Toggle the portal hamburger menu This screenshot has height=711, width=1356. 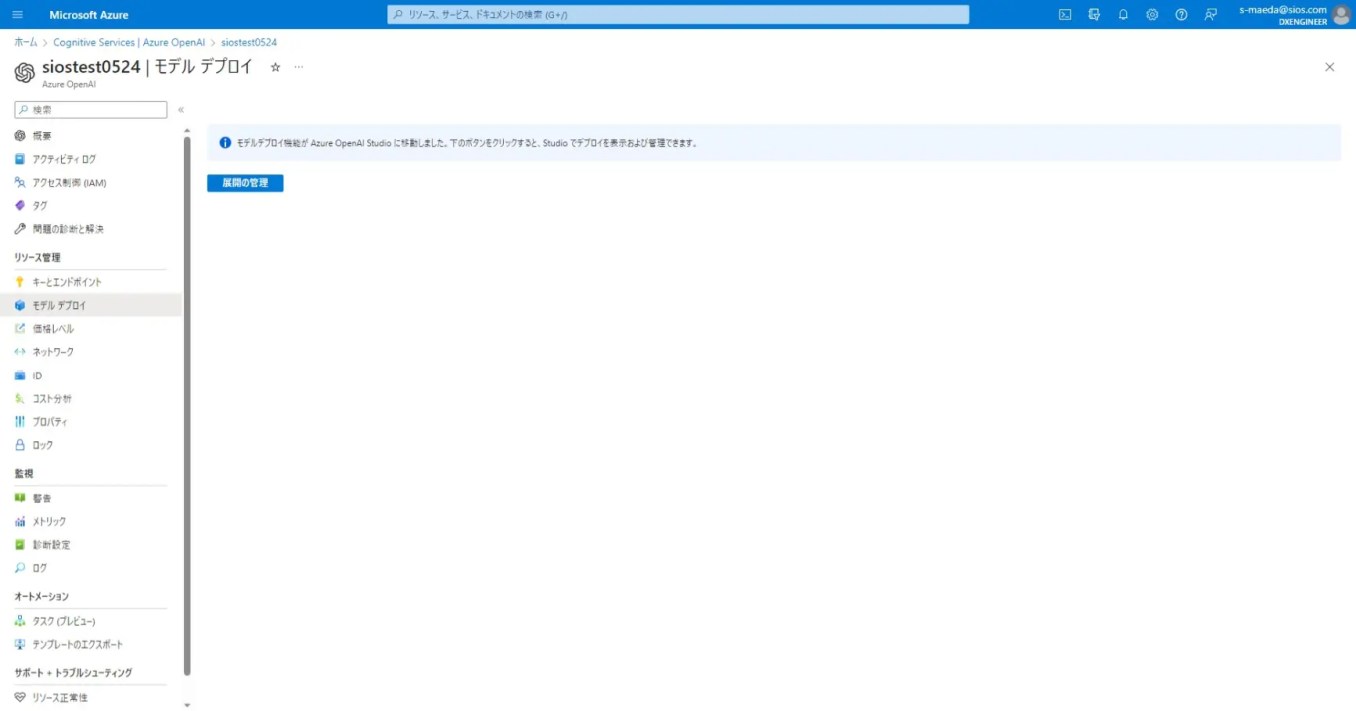click(16, 14)
